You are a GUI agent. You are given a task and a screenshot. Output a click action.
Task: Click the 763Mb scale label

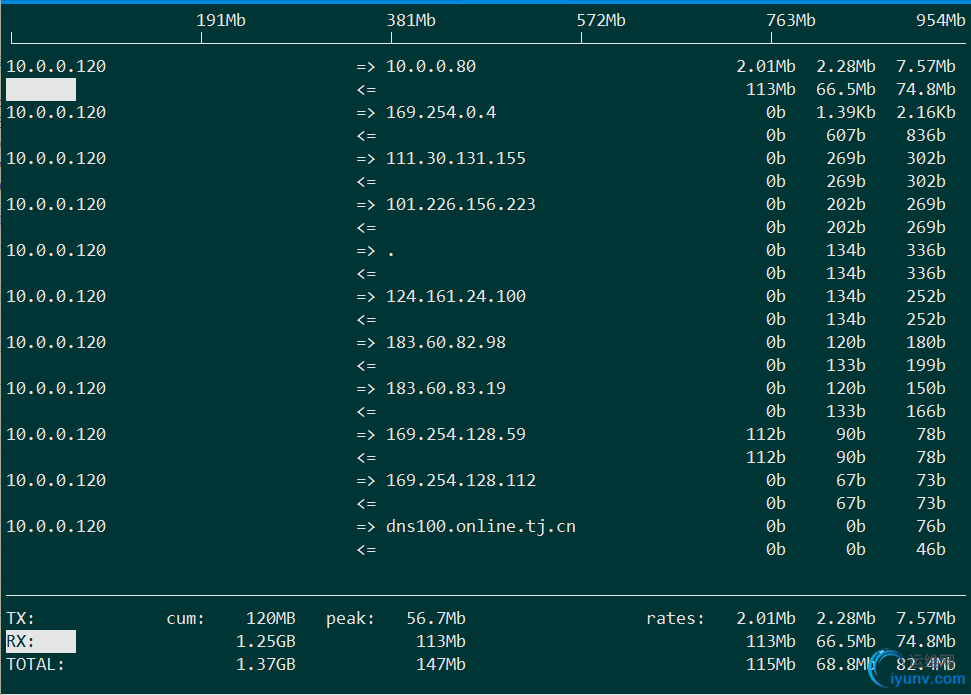[x=791, y=20]
